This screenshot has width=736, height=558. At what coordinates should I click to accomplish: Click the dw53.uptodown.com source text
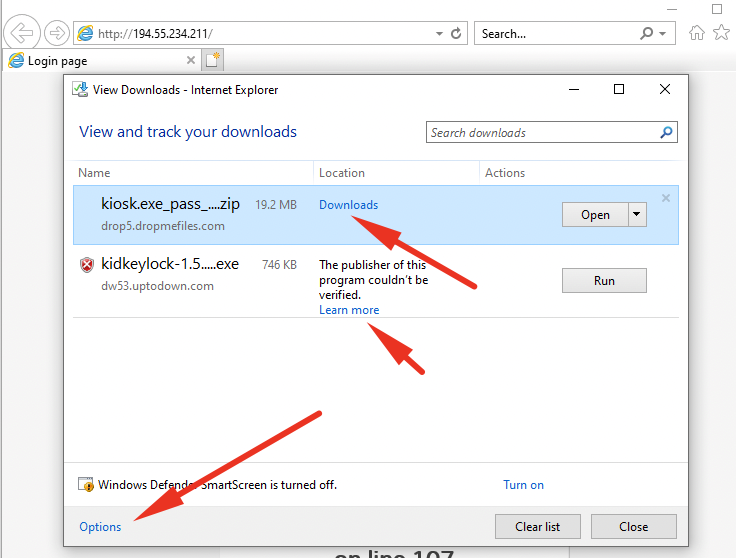coord(157,286)
